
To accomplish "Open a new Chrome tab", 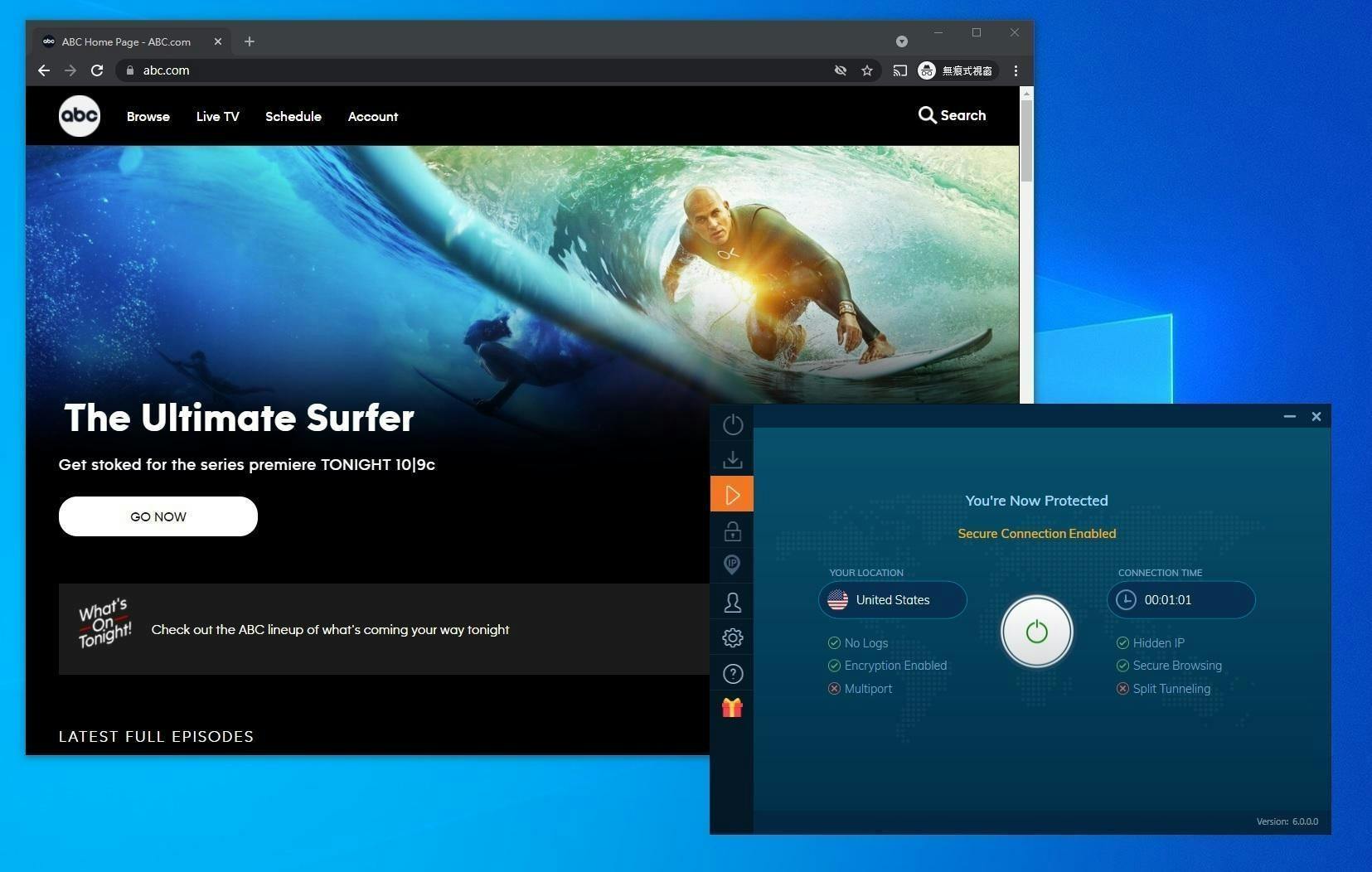I will (250, 41).
